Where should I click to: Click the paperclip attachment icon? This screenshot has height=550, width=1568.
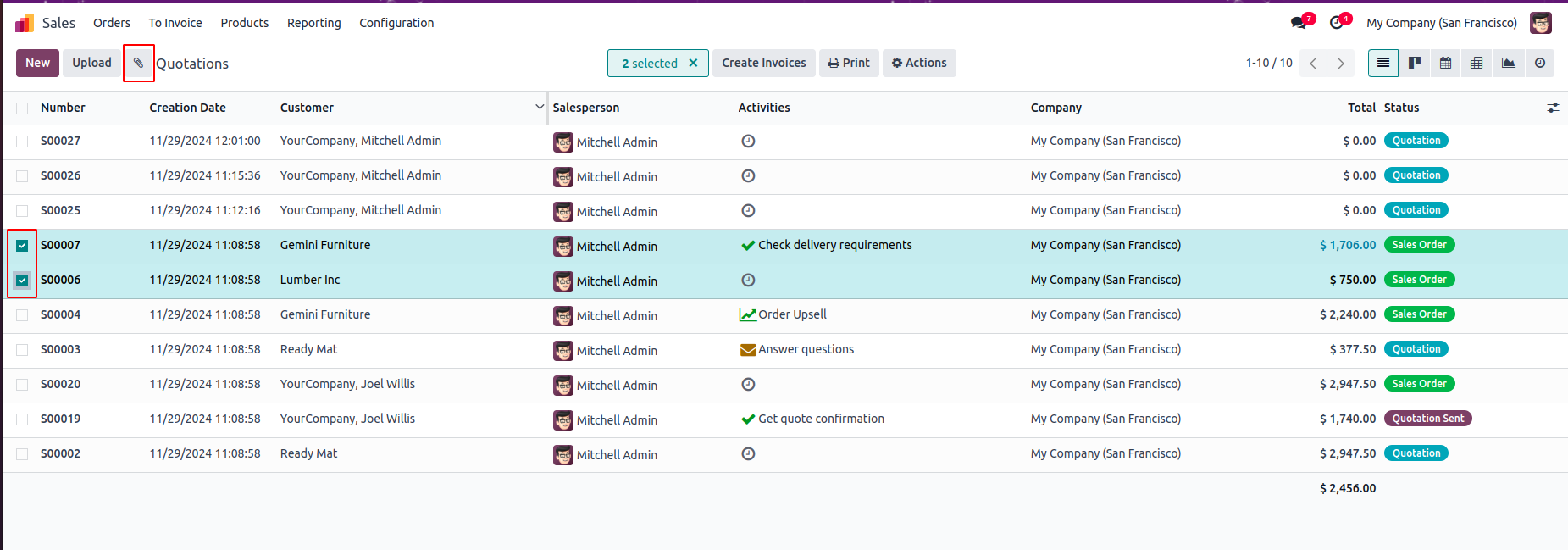pyautogui.click(x=139, y=63)
